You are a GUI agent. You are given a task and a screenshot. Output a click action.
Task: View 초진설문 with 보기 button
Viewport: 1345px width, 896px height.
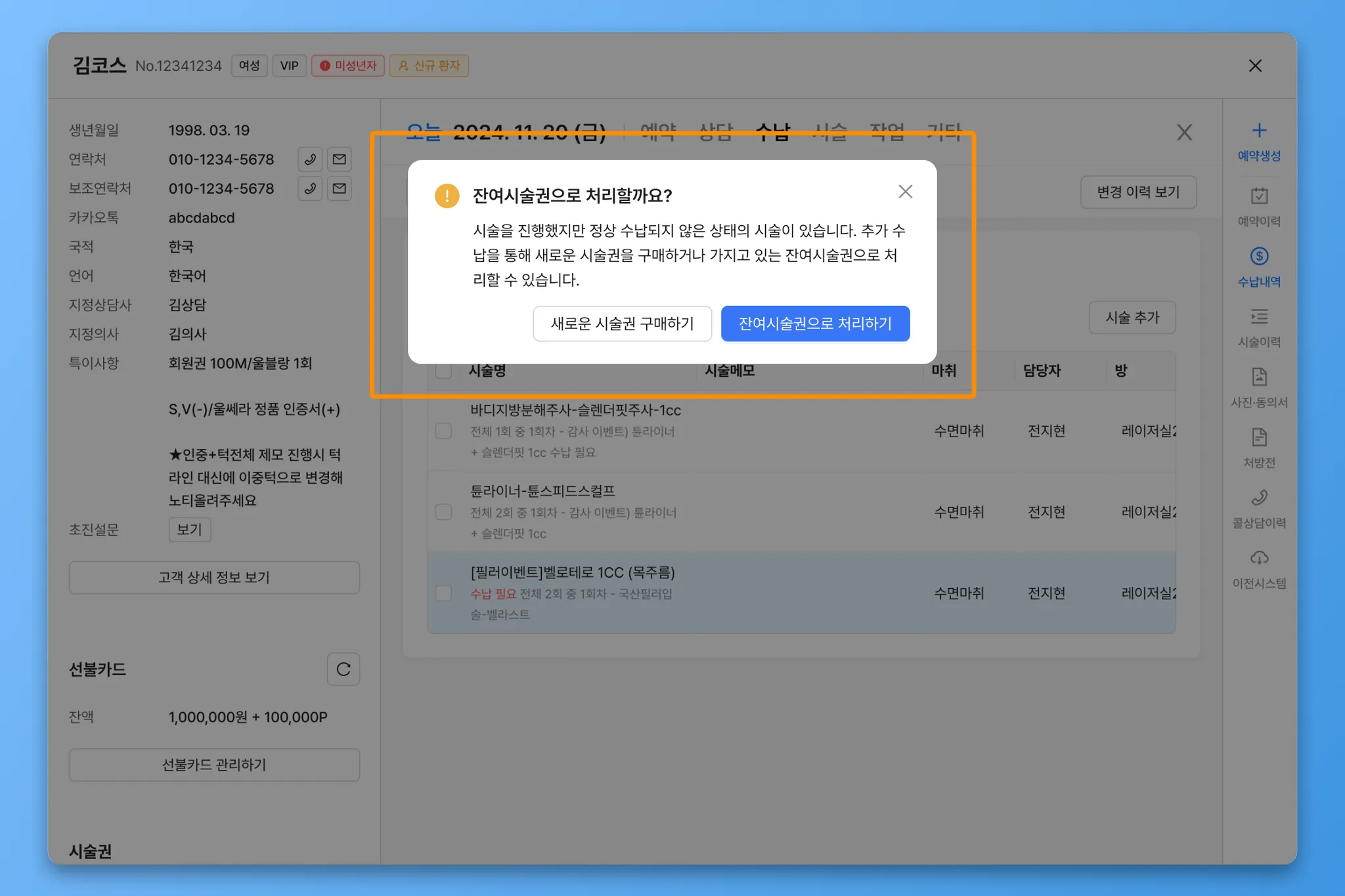189,530
